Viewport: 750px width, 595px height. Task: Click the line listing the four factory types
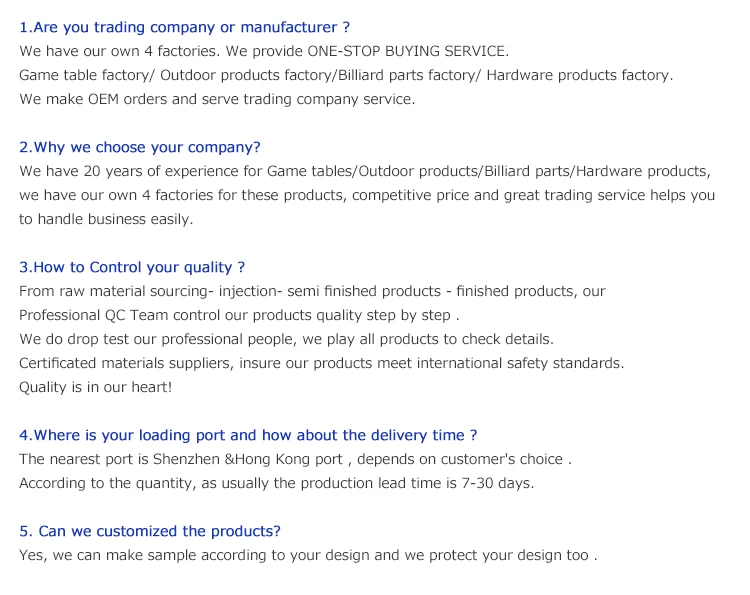(346, 75)
